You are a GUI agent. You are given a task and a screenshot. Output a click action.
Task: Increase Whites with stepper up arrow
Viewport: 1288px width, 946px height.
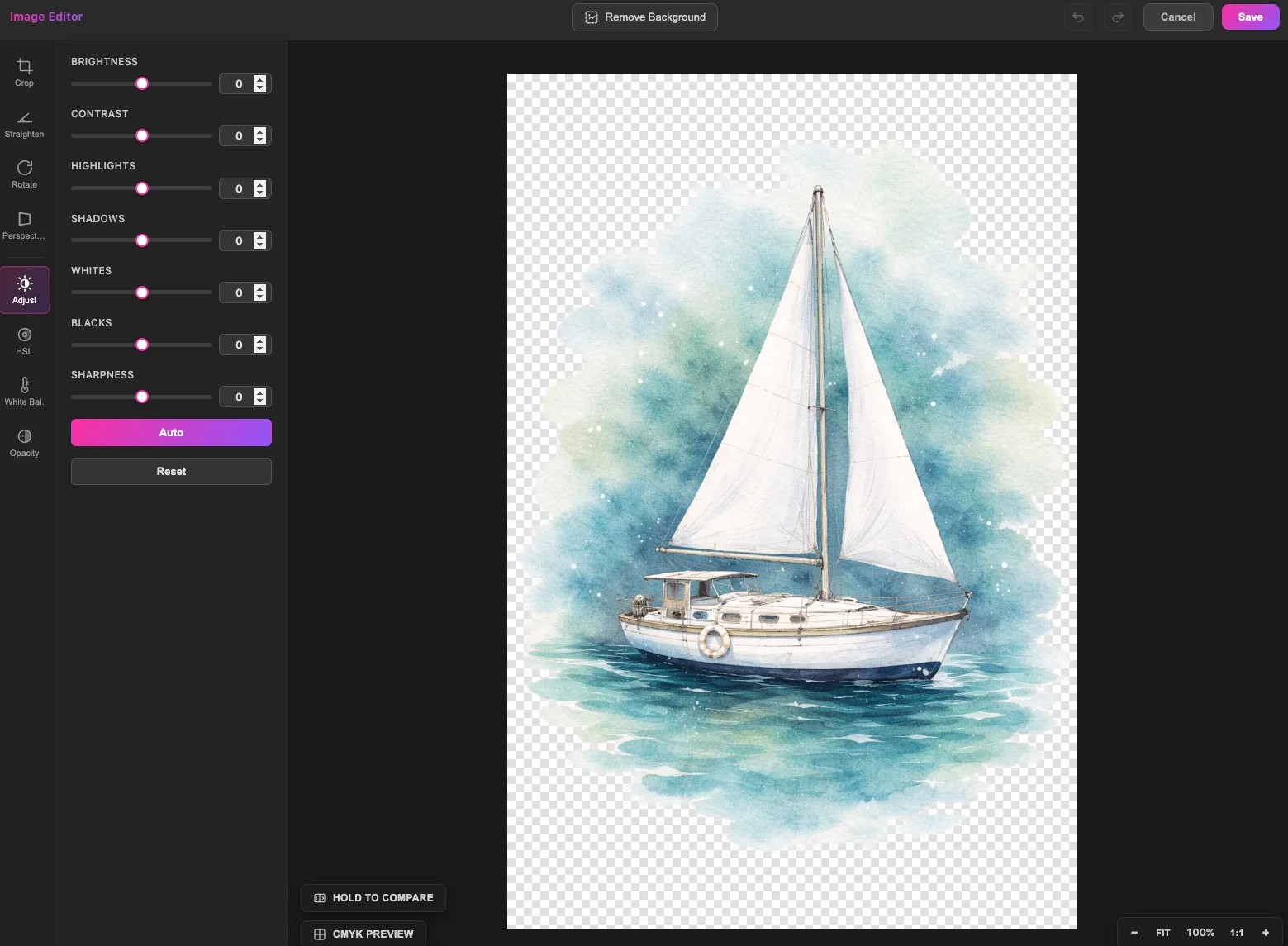pyautogui.click(x=260, y=288)
